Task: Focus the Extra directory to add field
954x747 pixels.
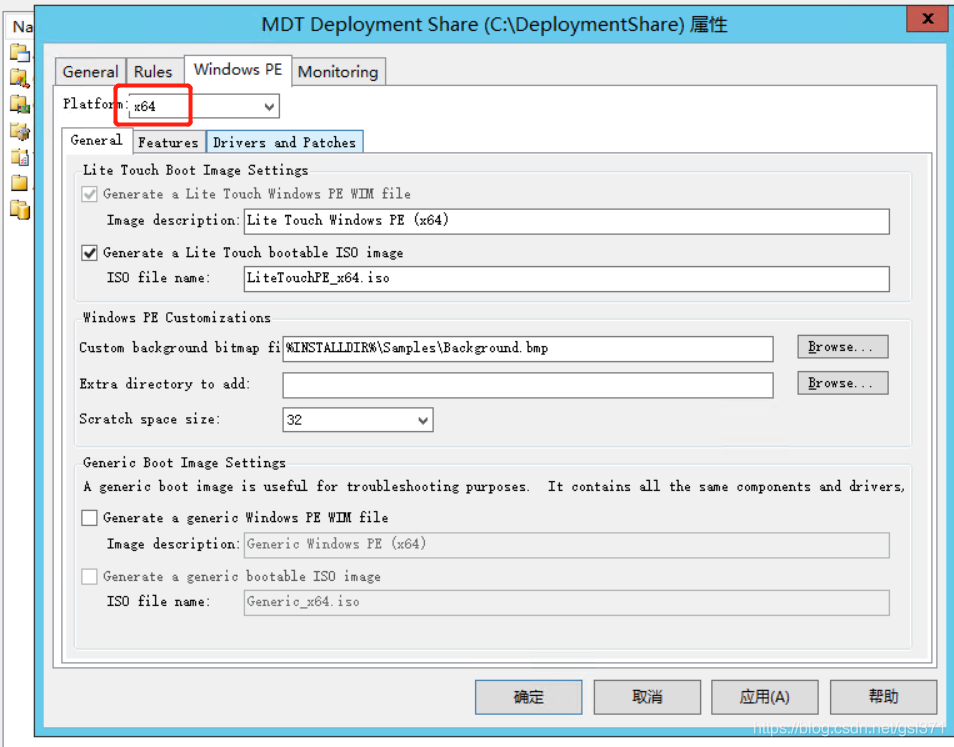Action: tap(527, 385)
